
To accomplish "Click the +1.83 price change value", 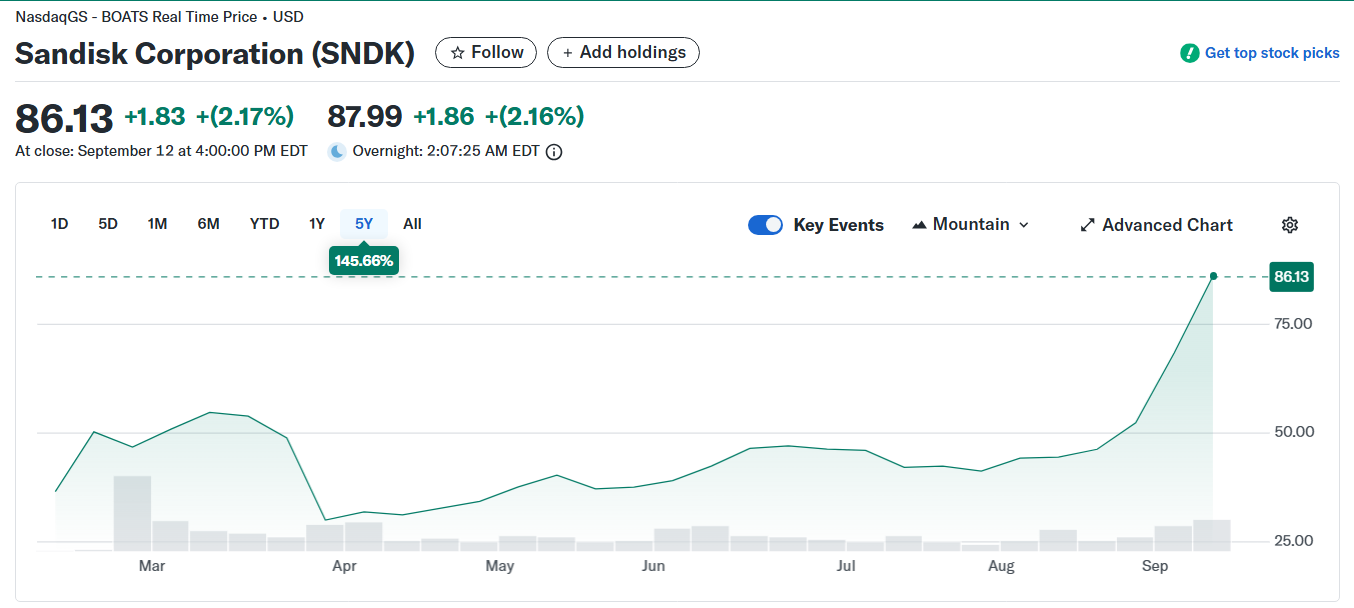I will click(155, 117).
